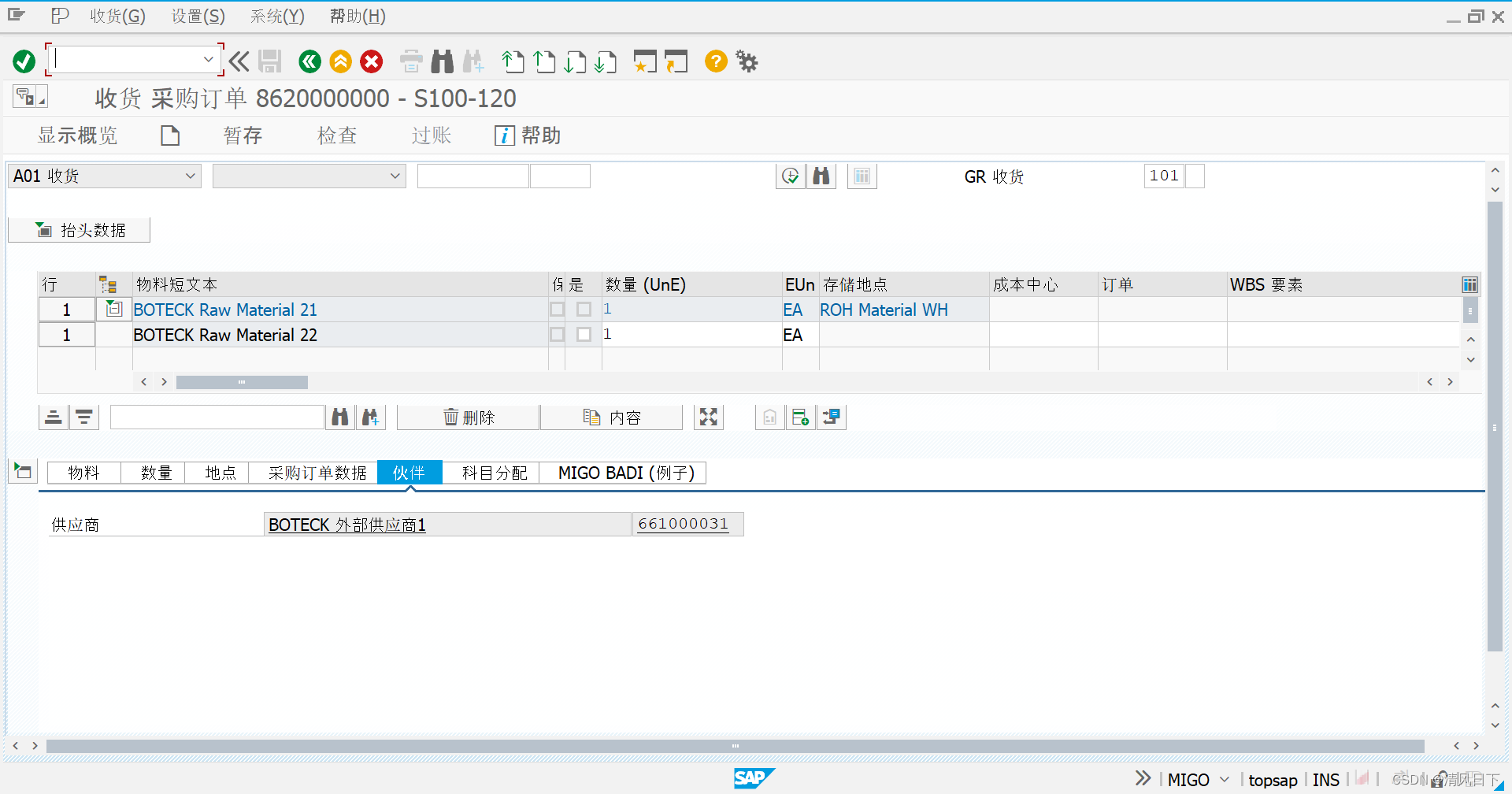The image size is (1512, 794).
Task: Click the green Back arrow icon
Action: point(309,61)
